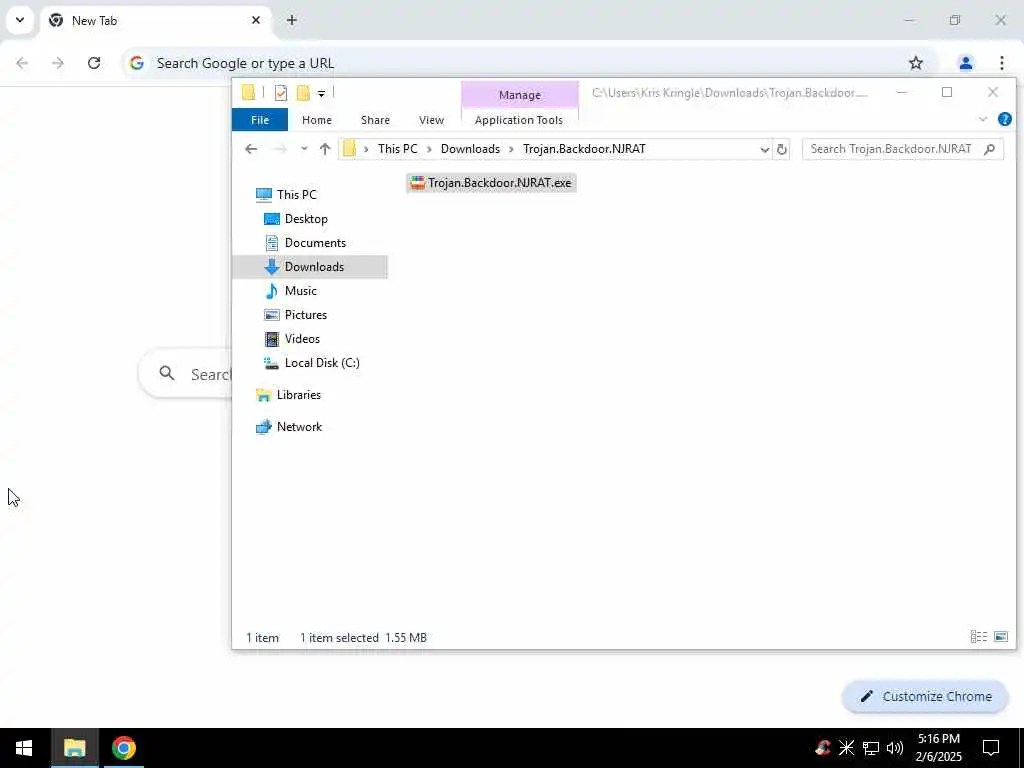The height and width of the screenshot is (768, 1024).
Task: Open the network tray icon
Action: [x=871, y=748]
